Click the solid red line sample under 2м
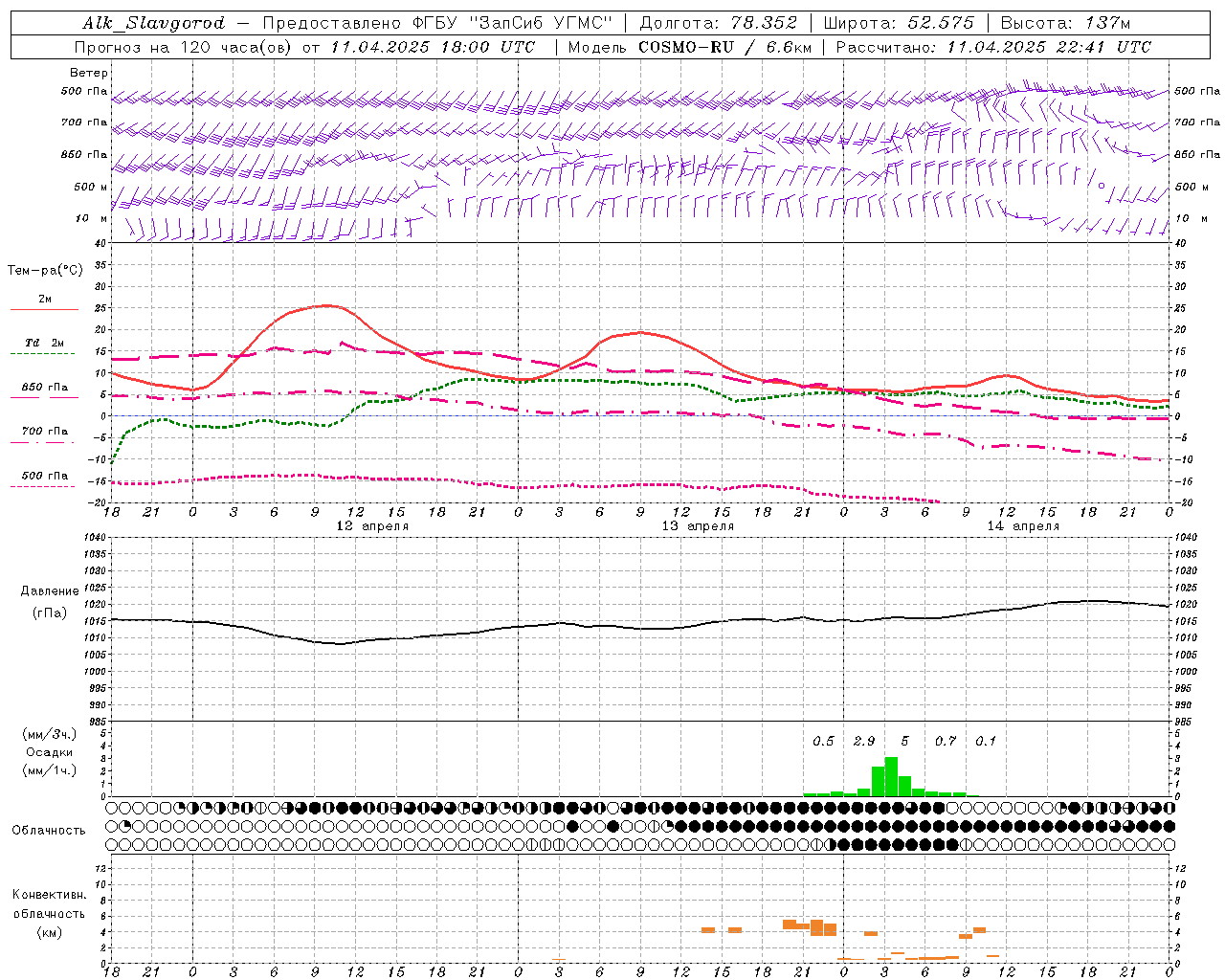1225x980 pixels. pos(44,310)
